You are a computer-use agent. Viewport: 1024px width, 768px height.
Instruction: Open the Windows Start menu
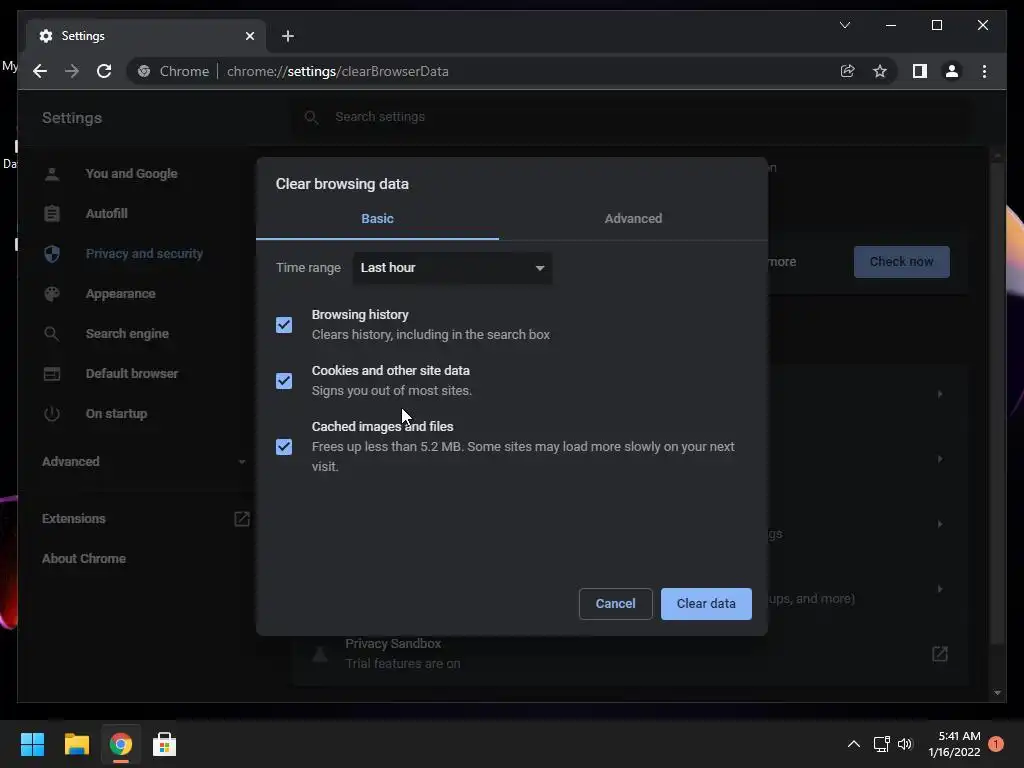click(32, 744)
